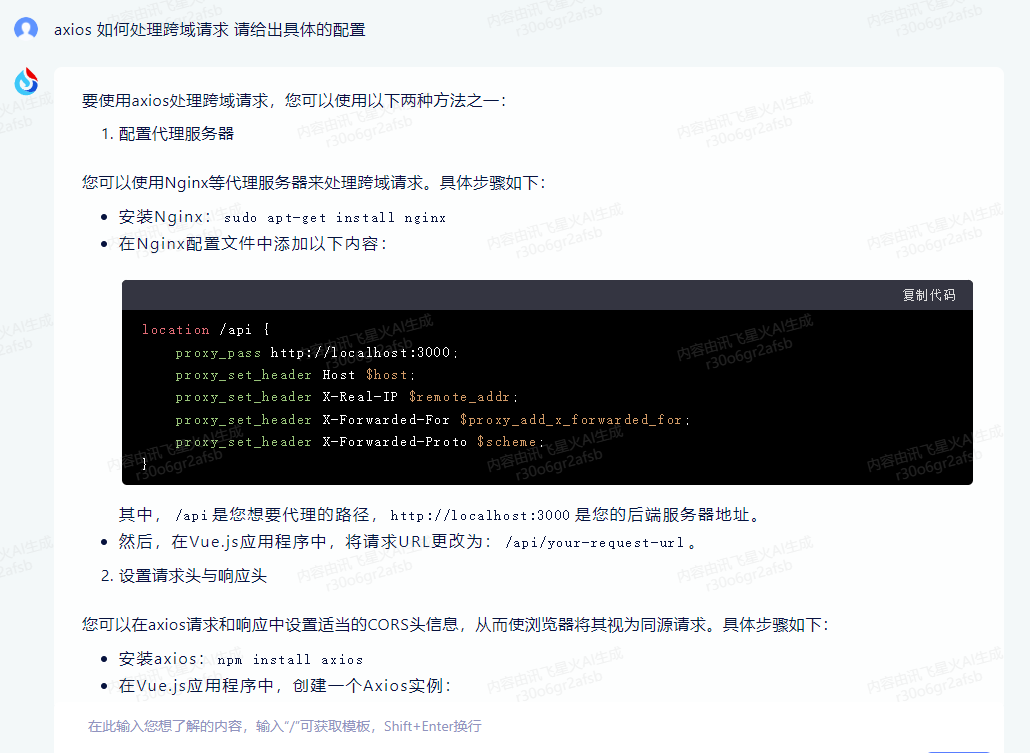Click the proxy_set_header Host $host line
The width and height of the screenshot is (1030, 753).
coord(295,375)
